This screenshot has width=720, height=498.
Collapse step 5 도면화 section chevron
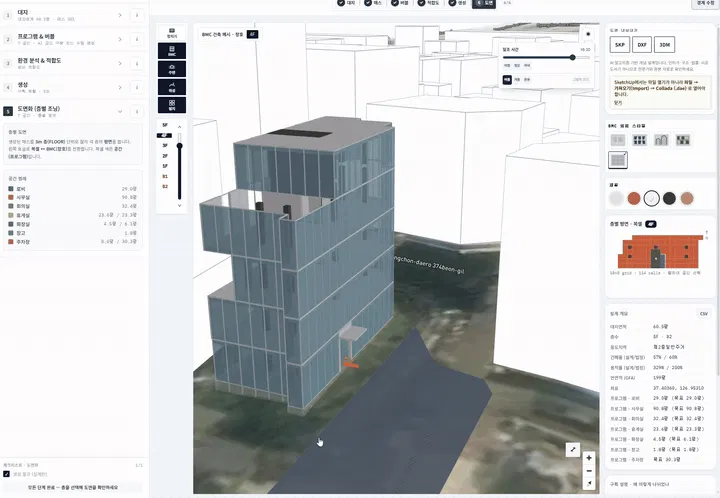point(120,111)
